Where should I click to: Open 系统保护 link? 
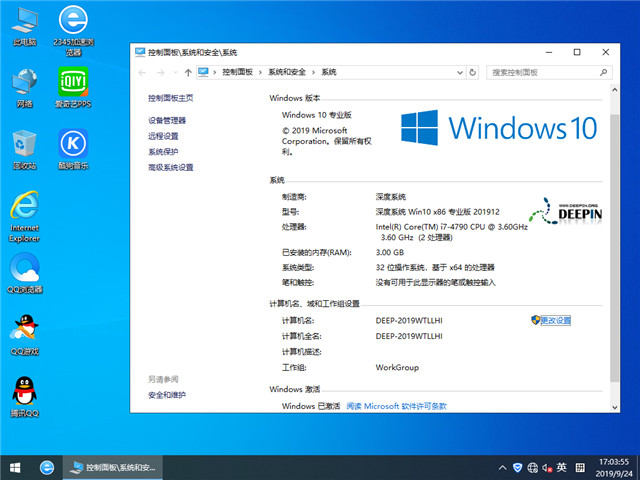pyautogui.click(x=163, y=152)
